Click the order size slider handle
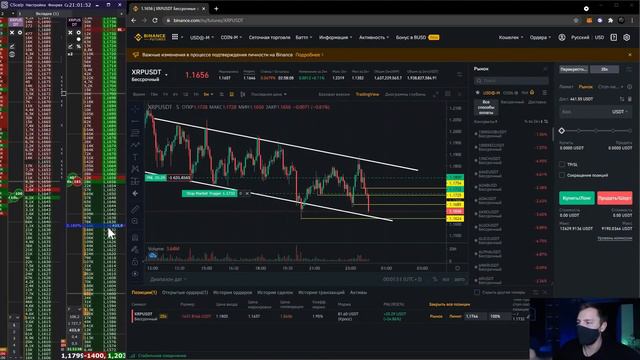Image resolution: width=640 pixels, height=360 pixels. coord(562,131)
